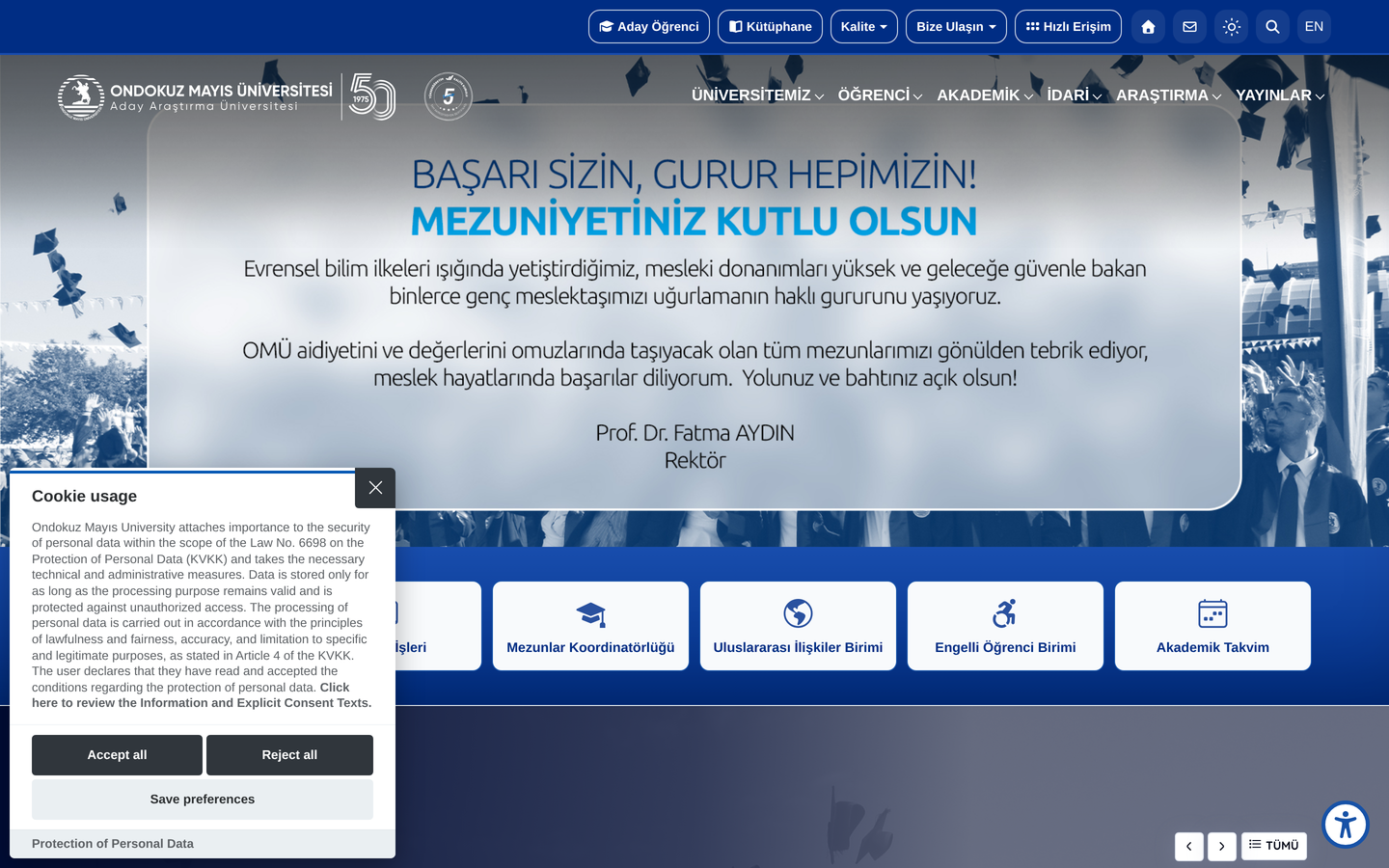Open the home page icon button

pos(1148,27)
